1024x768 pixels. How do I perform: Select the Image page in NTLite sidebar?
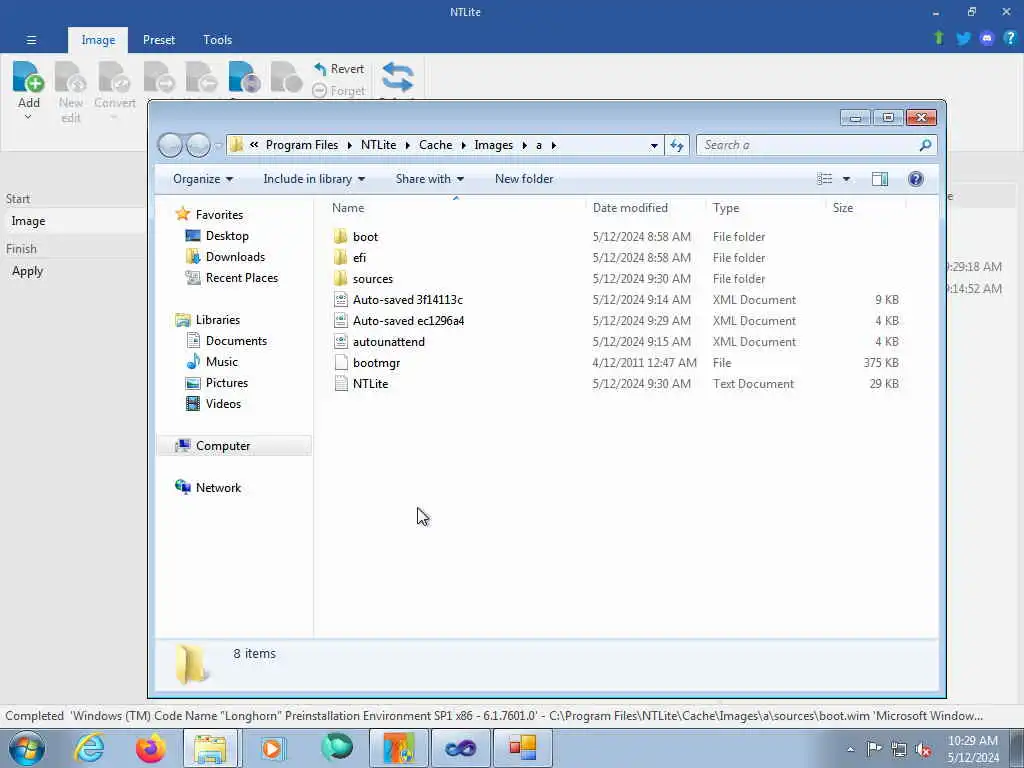(74, 221)
